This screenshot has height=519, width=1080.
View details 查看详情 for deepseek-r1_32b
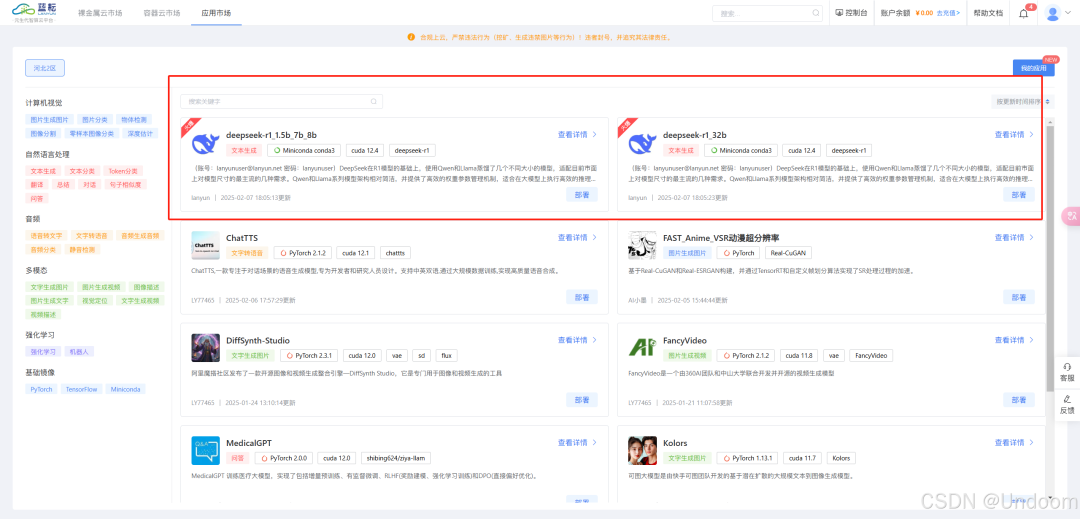pyautogui.click(x=1015, y=135)
